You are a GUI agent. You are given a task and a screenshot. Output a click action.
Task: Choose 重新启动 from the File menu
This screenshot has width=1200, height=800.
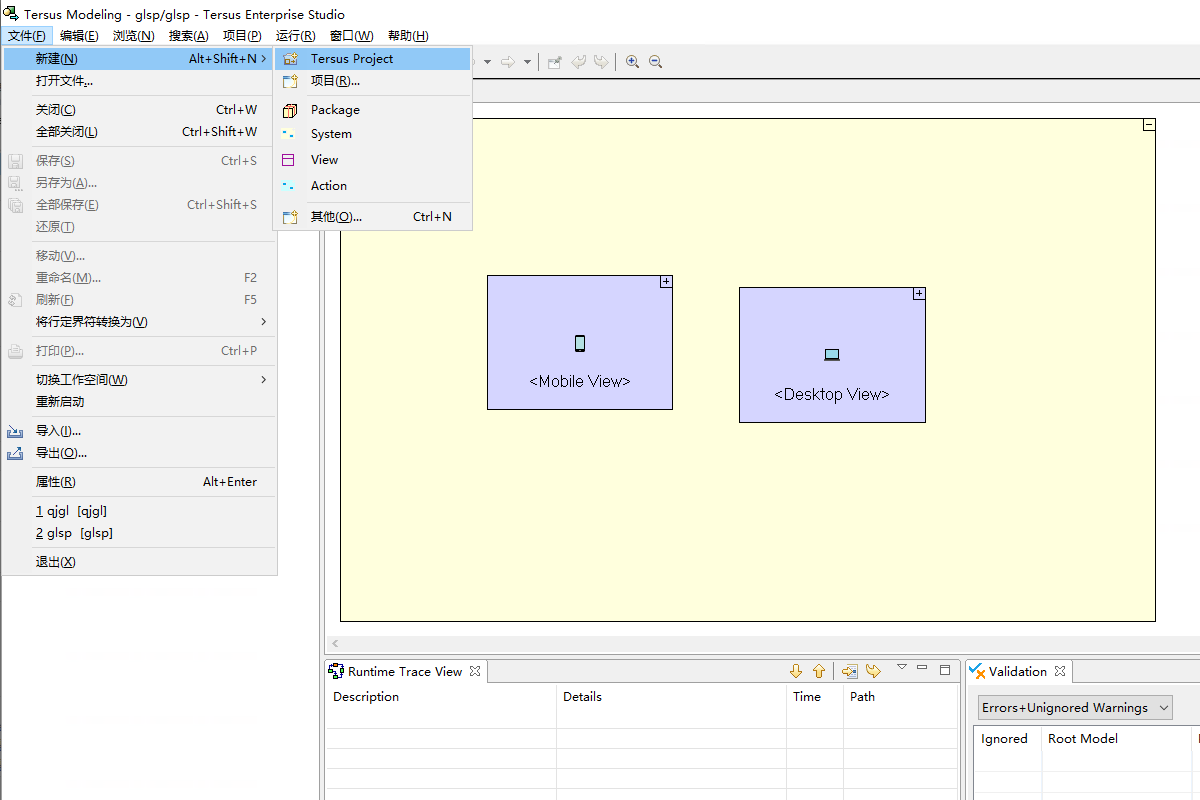(x=139, y=402)
